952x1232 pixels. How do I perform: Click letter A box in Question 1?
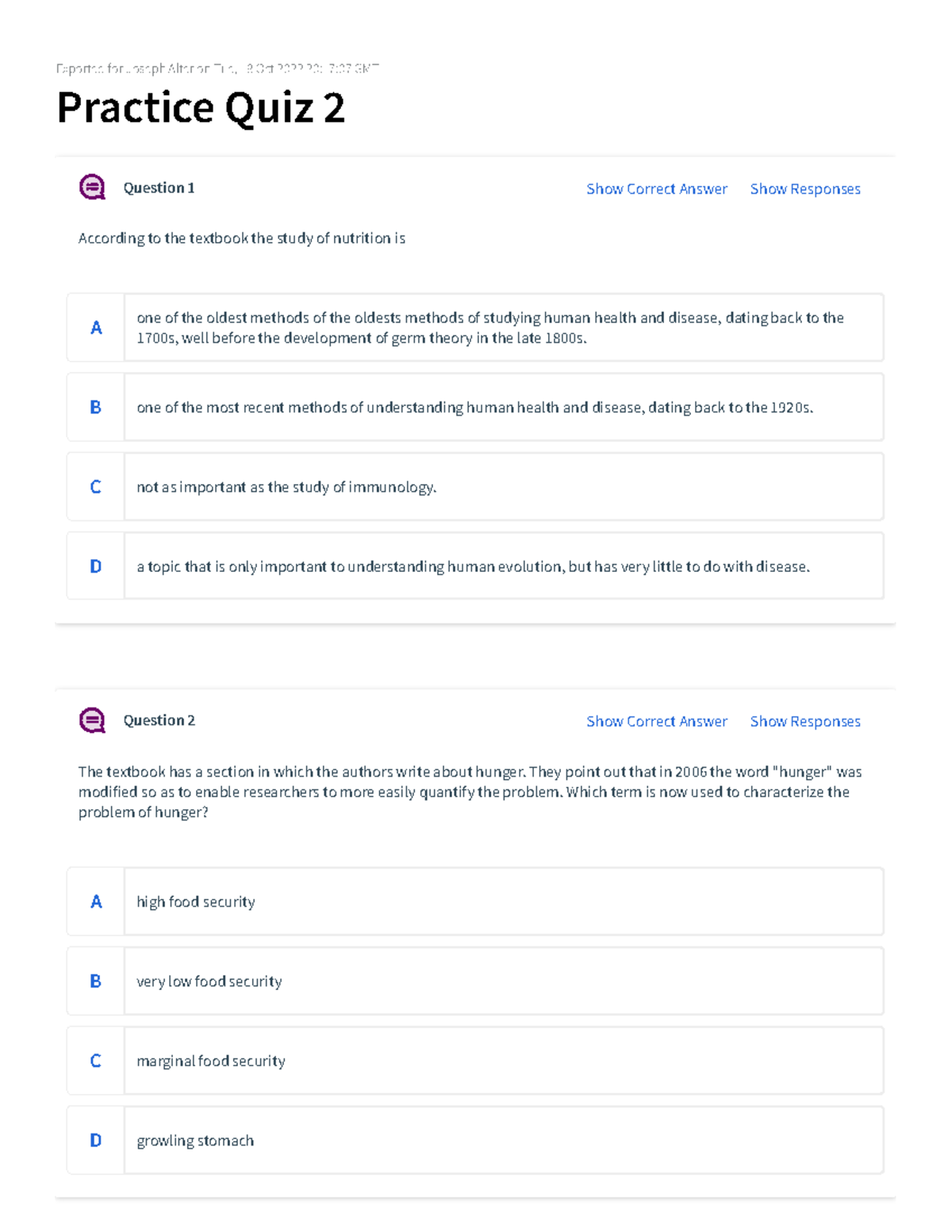pyautogui.click(x=96, y=328)
